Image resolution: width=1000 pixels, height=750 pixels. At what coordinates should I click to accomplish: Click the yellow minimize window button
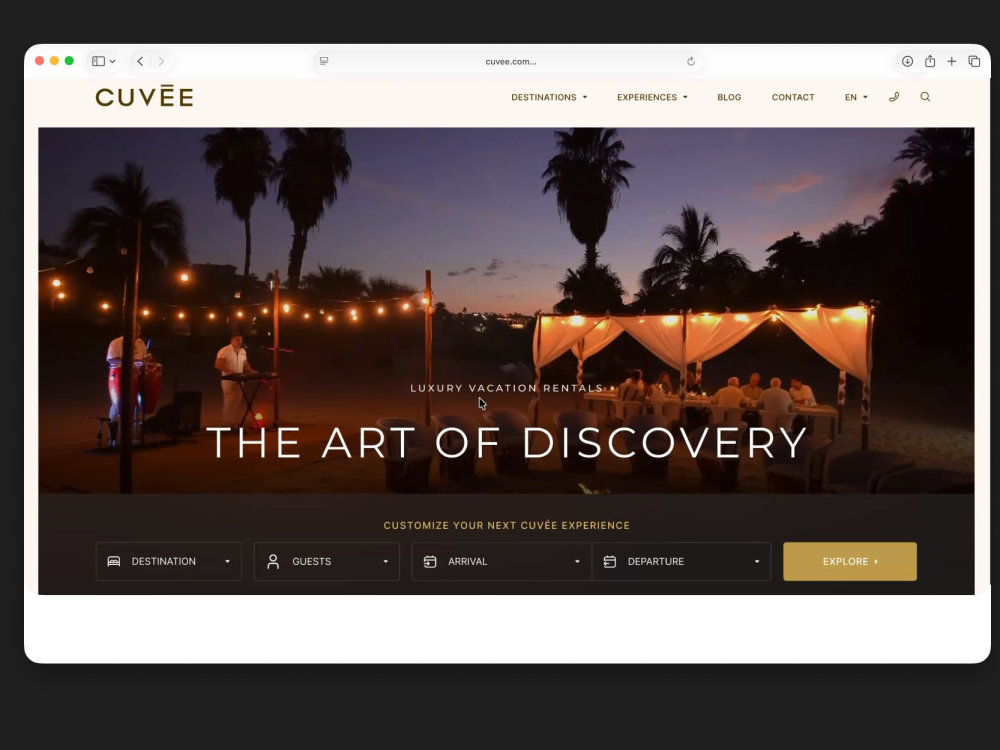pos(54,61)
